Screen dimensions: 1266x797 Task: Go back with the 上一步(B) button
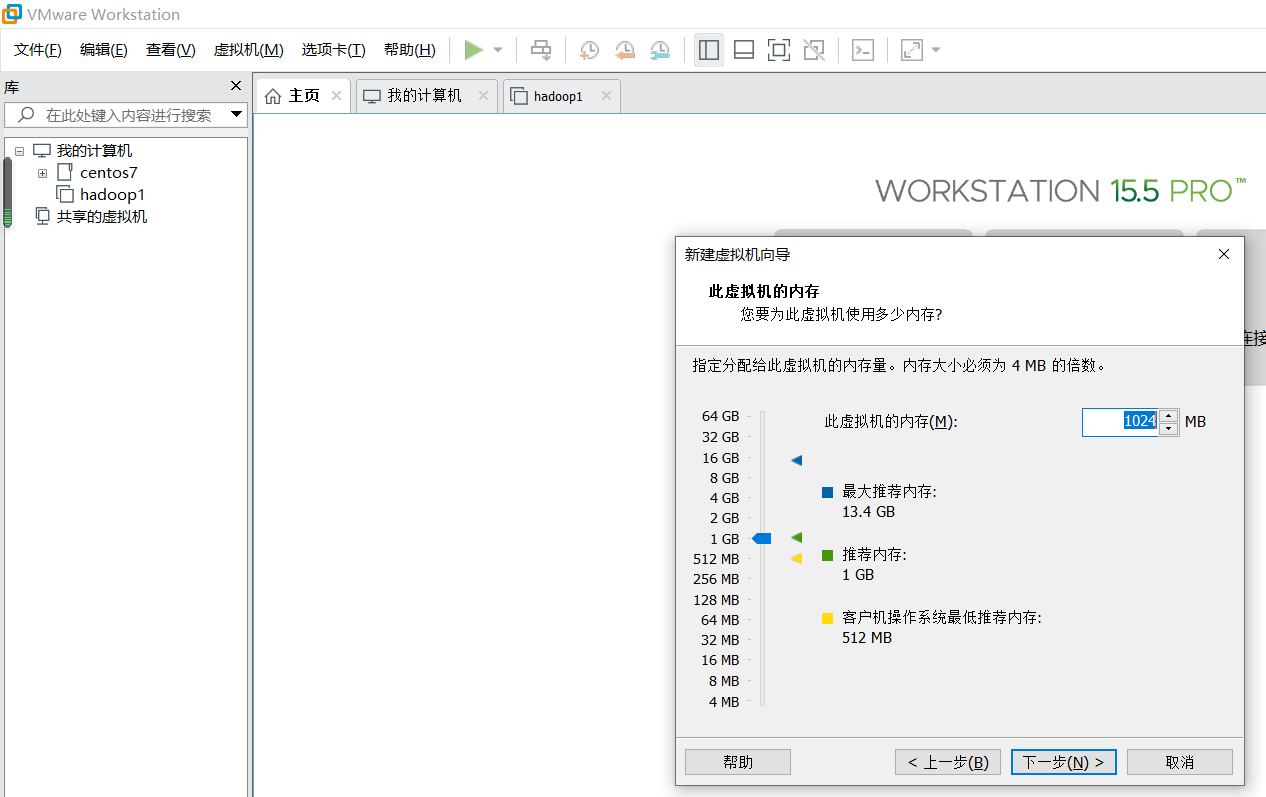tap(948, 762)
